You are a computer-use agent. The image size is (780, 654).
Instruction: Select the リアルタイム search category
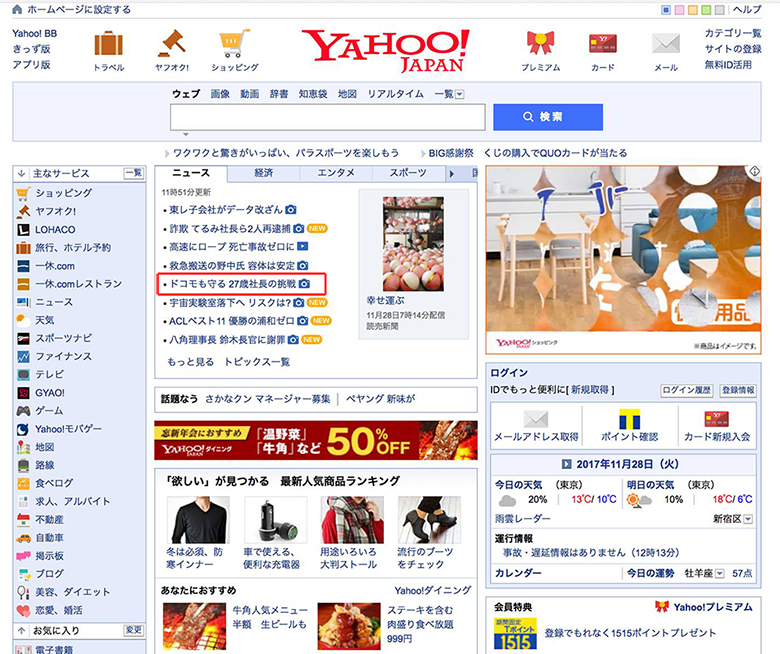(395, 94)
